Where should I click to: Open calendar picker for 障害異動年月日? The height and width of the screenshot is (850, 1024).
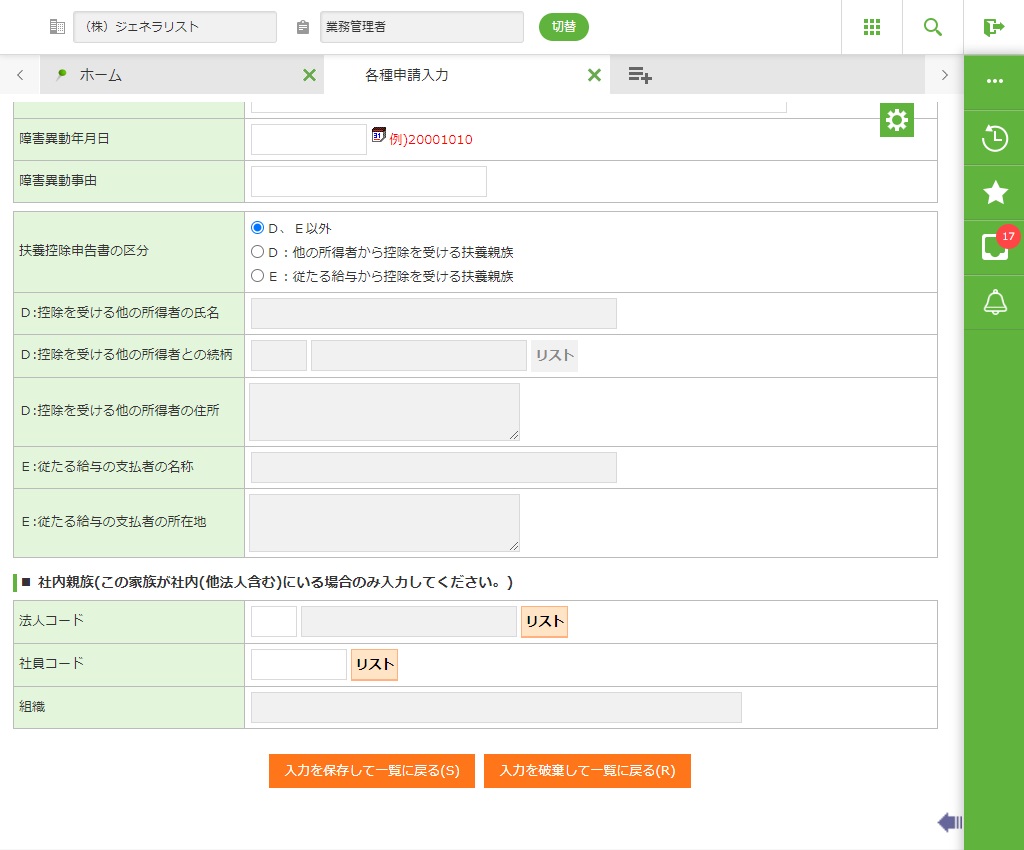379,135
